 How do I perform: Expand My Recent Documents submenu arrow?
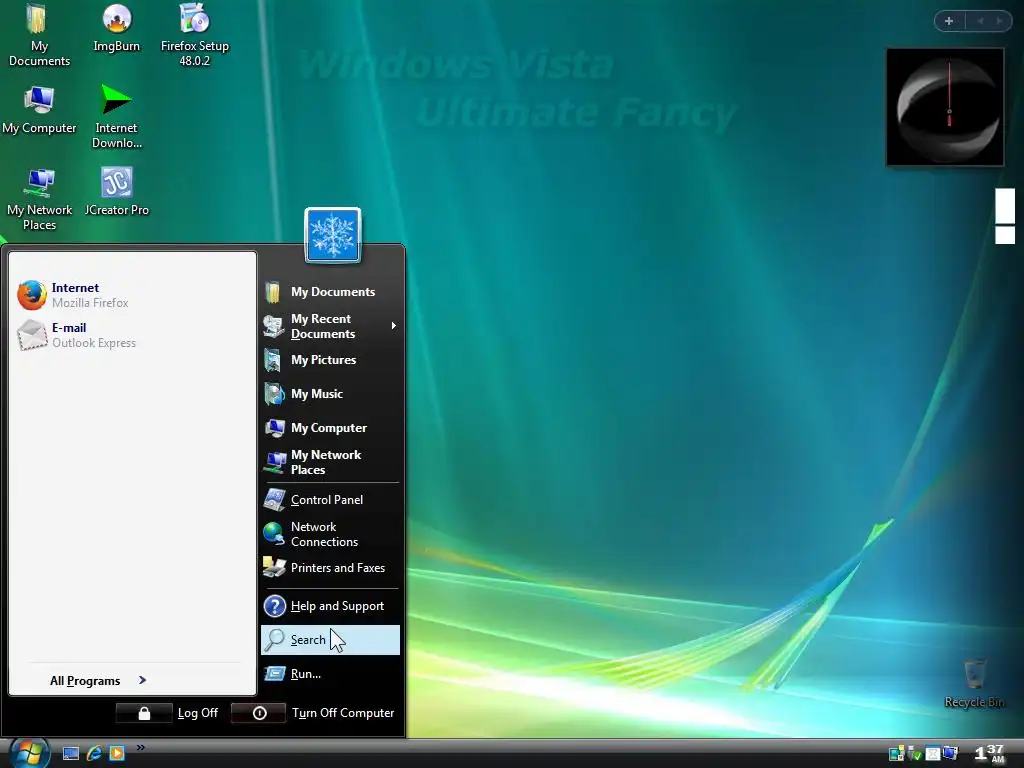tap(393, 325)
